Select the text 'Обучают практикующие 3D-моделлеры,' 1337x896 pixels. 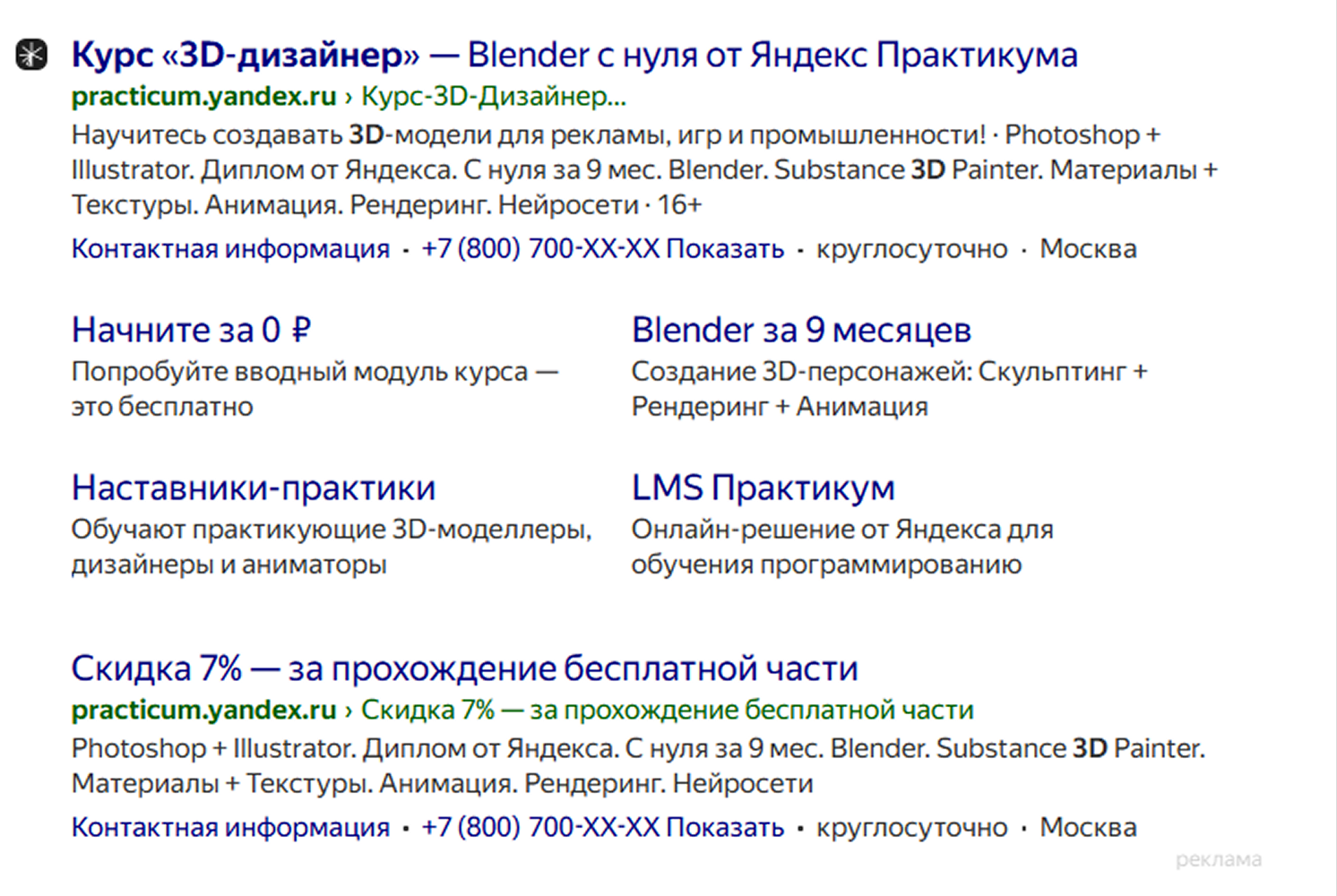(332, 530)
